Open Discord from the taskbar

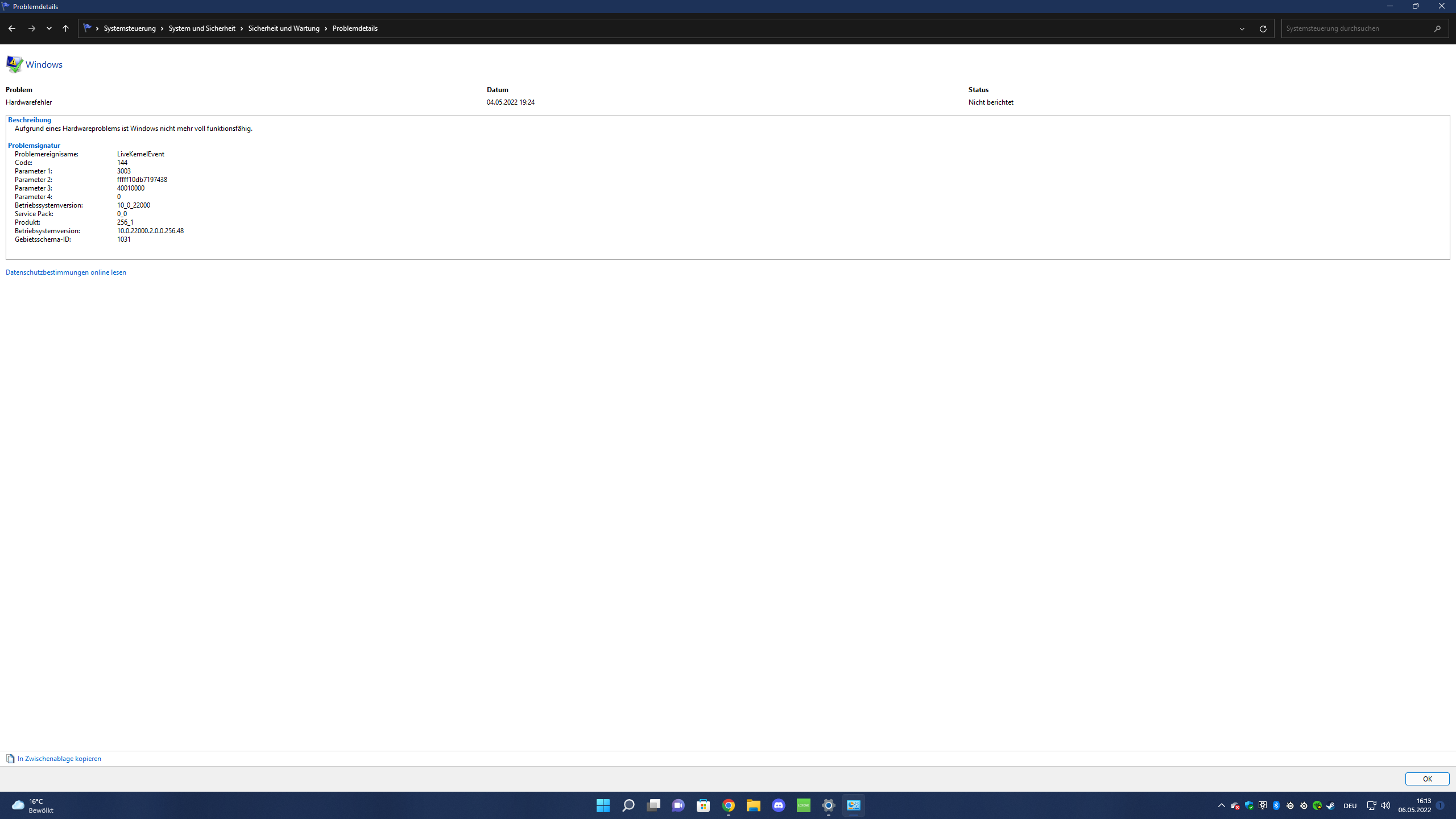click(779, 805)
